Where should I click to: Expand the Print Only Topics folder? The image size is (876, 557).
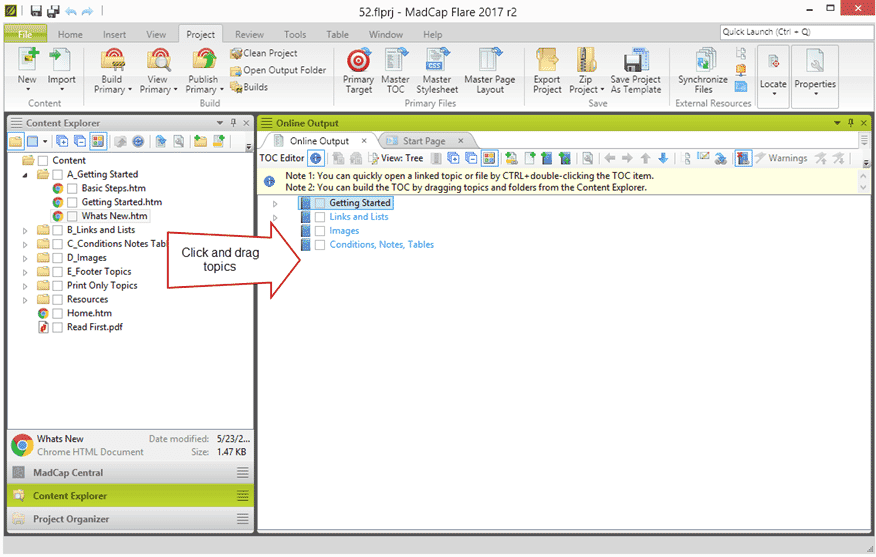(25, 286)
